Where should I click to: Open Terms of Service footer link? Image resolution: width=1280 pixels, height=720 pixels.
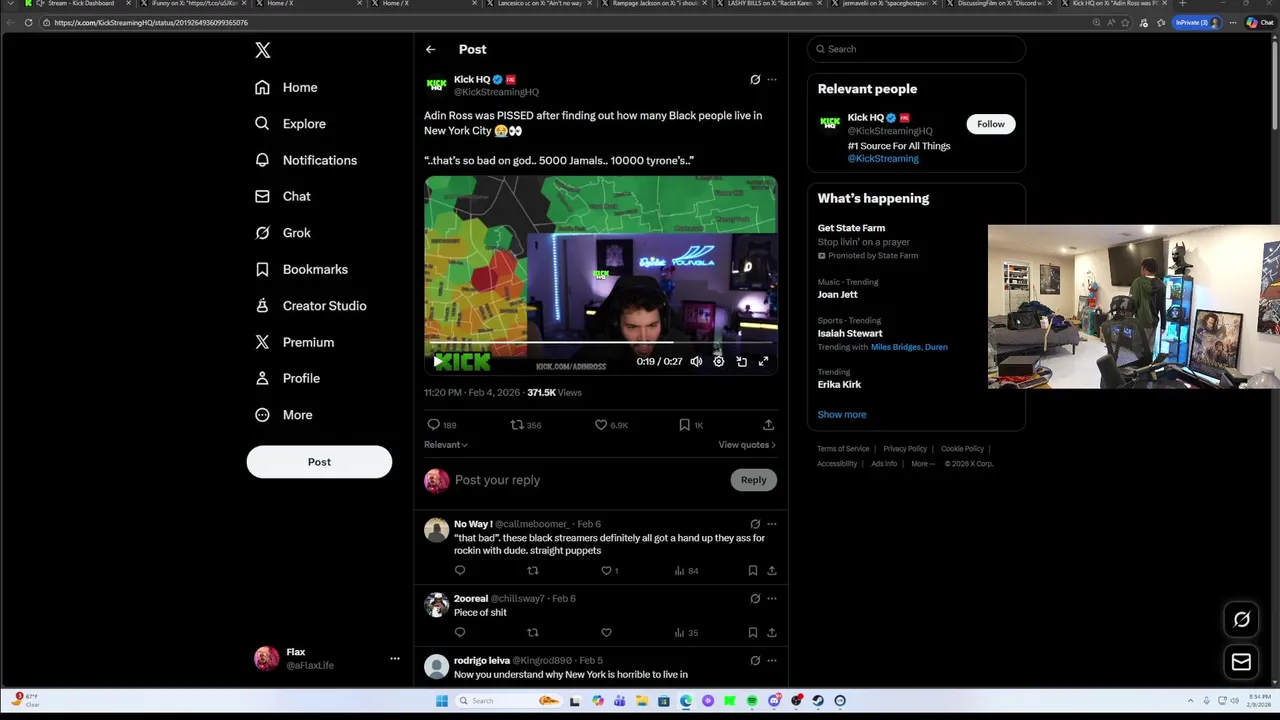pyautogui.click(x=843, y=449)
